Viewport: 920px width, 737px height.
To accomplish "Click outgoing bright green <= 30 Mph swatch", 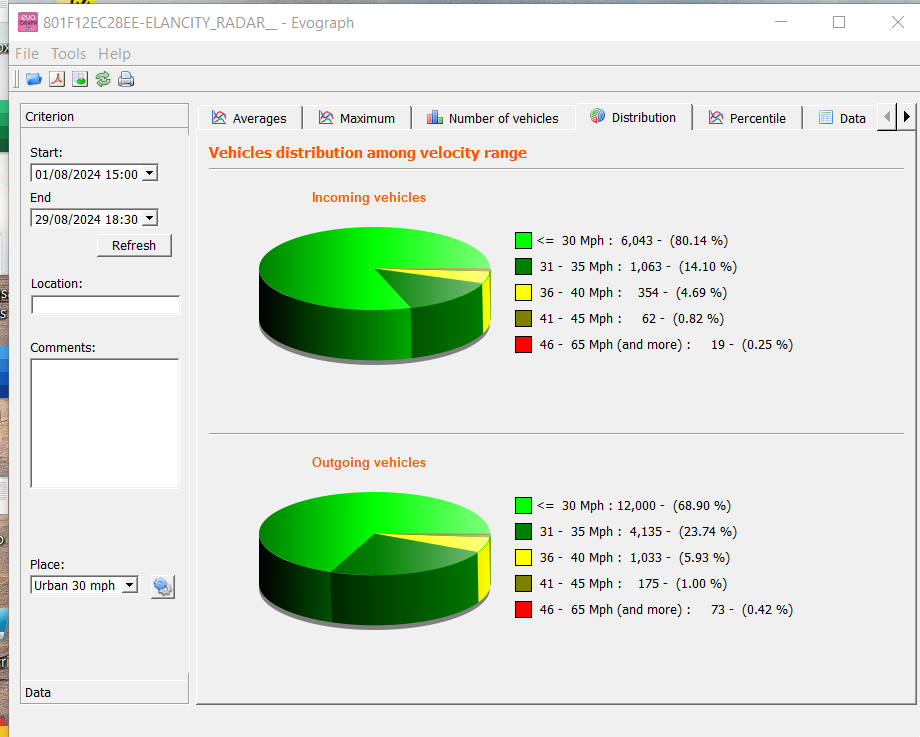I will [523, 505].
